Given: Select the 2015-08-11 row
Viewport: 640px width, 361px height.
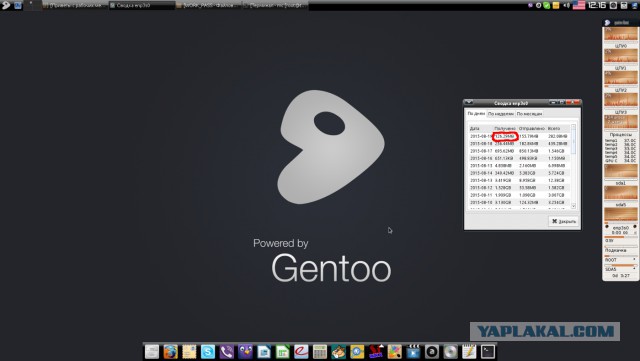Looking at the screenshot, I should click(519, 195).
